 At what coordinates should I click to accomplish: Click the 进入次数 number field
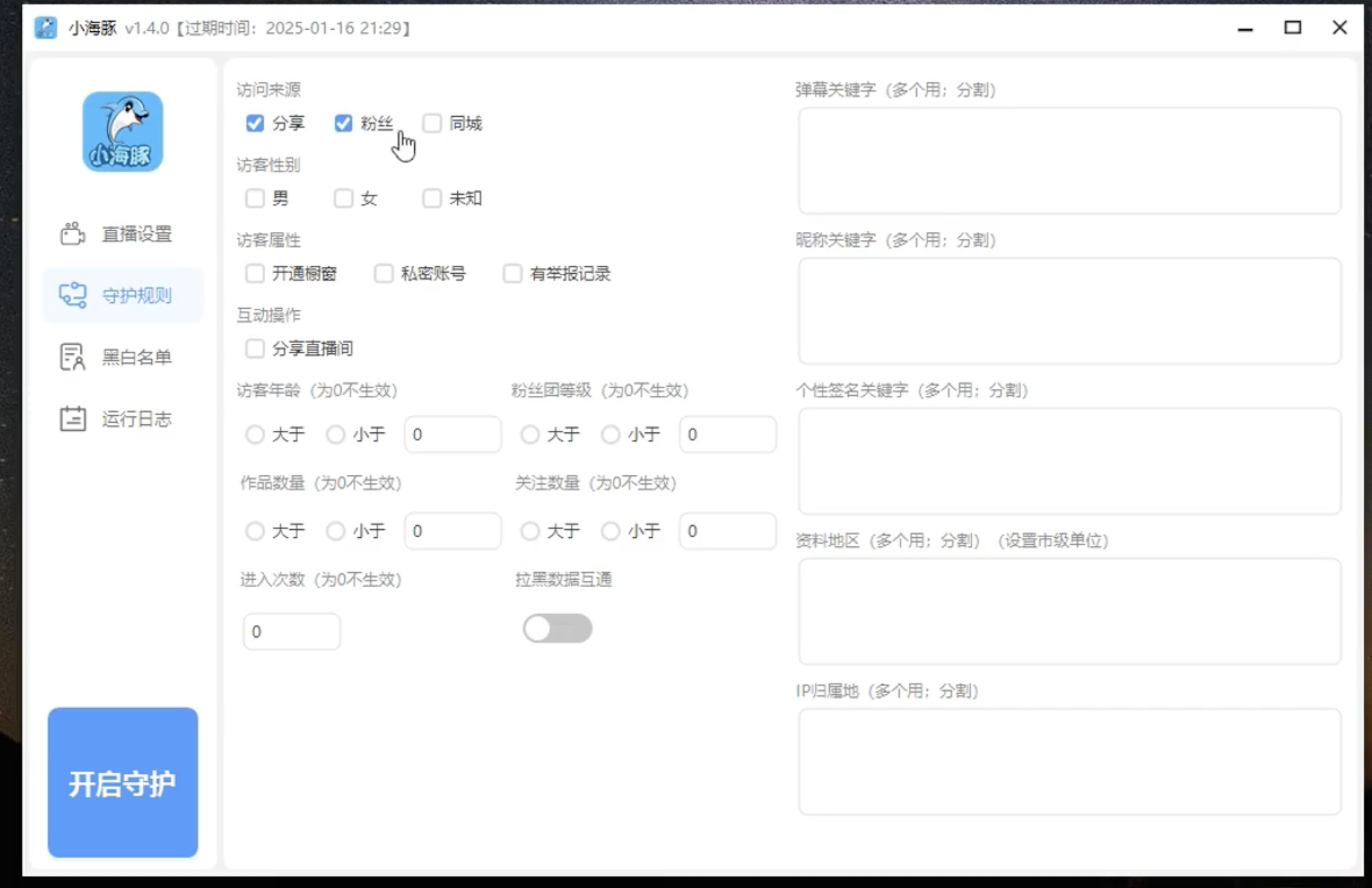pyautogui.click(x=291, y=630)
